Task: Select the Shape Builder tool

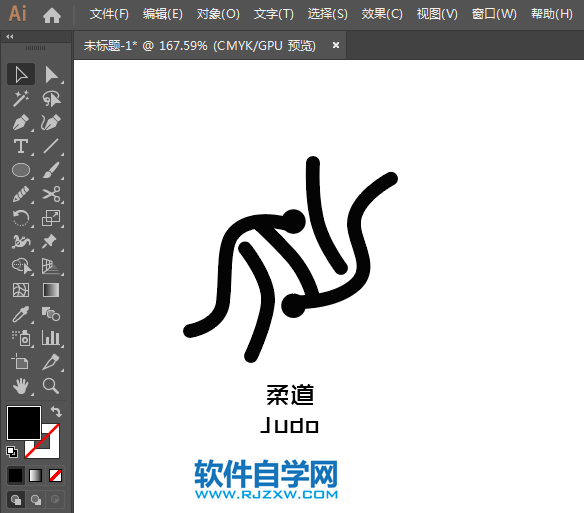Action: click(x=21, y=266)
